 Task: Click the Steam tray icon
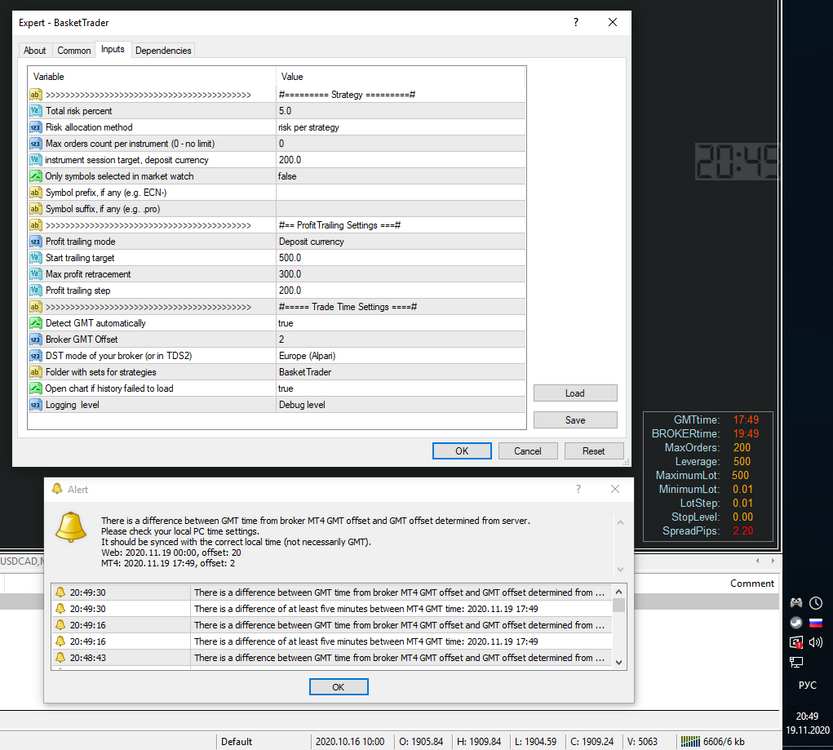tap(796, 623)
